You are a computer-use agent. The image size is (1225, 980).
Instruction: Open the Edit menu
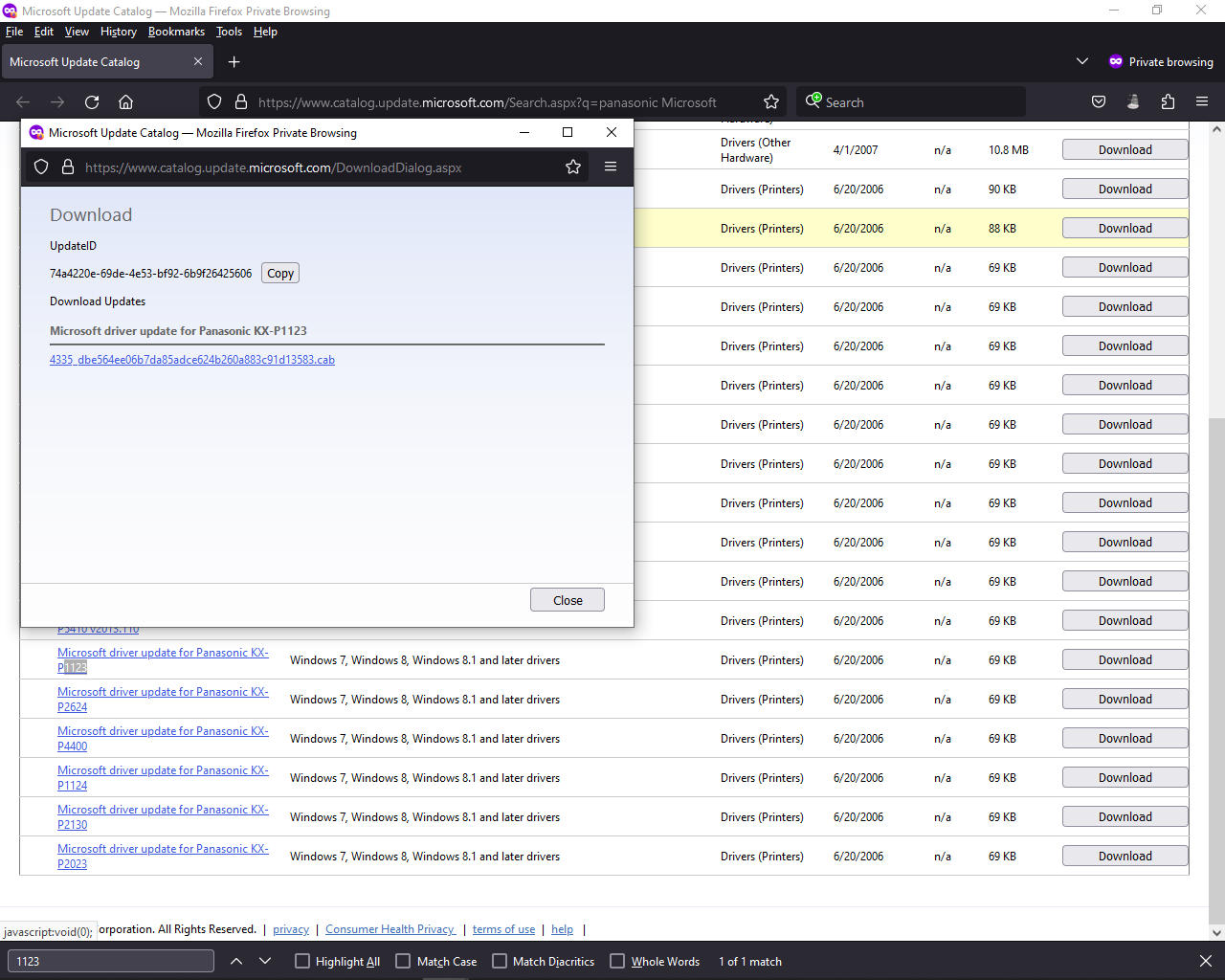44,32
